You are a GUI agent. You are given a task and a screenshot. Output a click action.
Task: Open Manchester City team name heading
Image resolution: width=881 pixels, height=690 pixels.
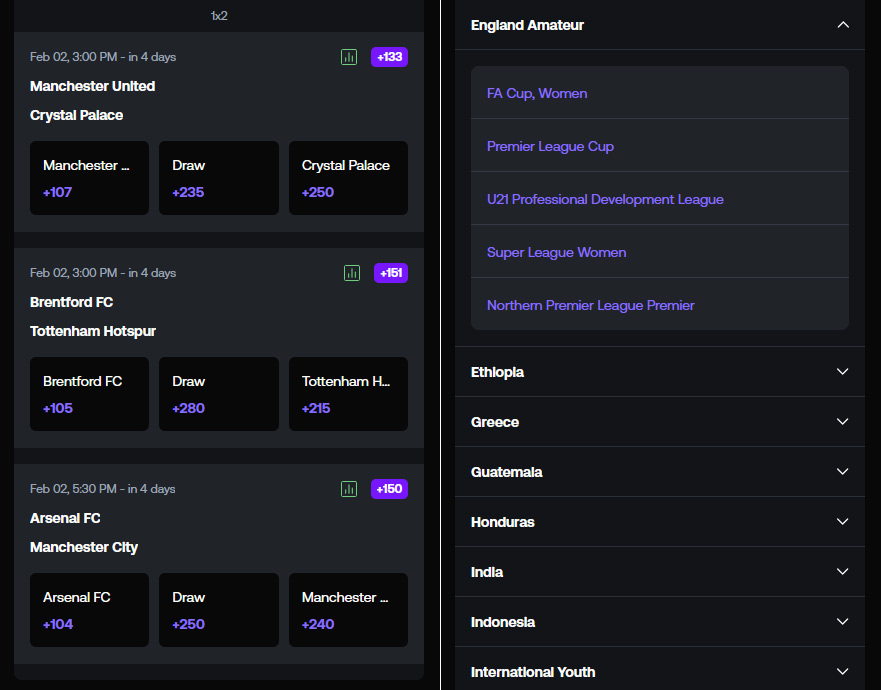coord(84,547)
